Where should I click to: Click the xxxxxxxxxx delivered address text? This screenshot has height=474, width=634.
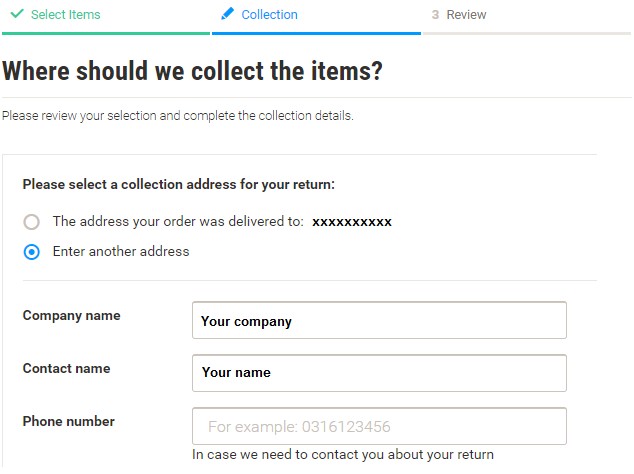coord(352,222)
